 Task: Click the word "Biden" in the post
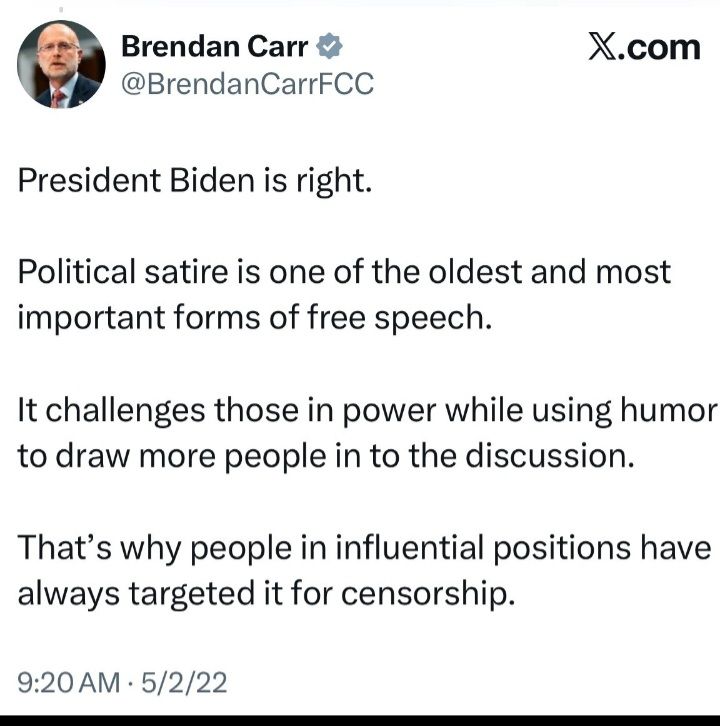[x=212, y=180]
